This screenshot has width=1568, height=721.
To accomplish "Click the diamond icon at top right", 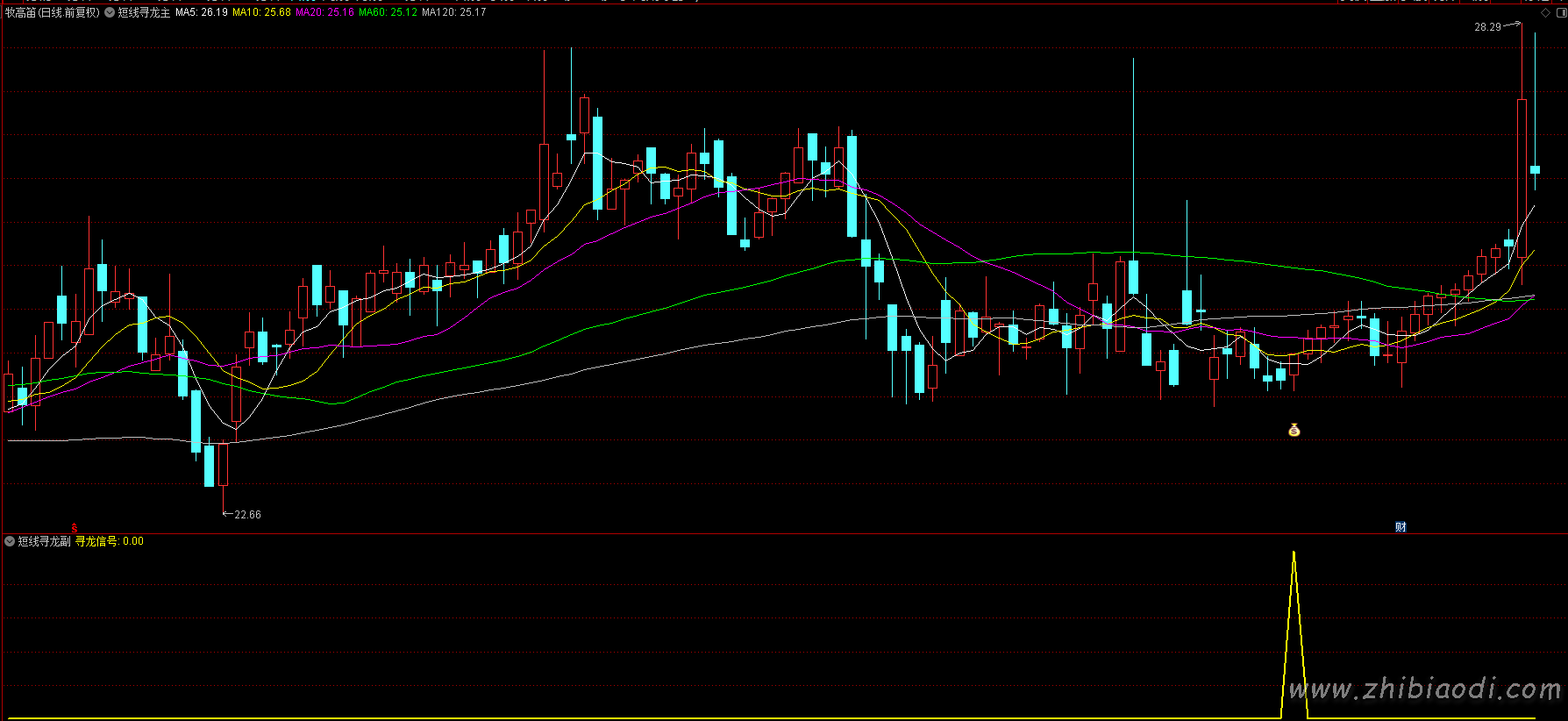I will [1545, 13].
